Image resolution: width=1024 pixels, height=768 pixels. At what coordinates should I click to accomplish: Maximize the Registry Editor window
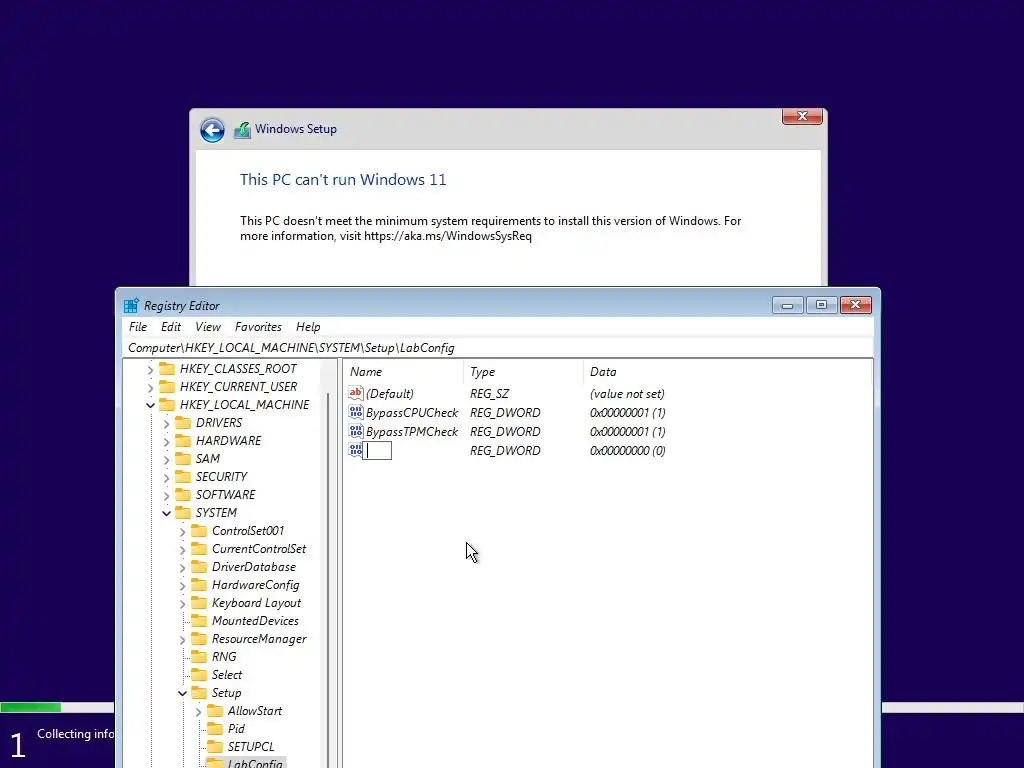pos(822,305)
